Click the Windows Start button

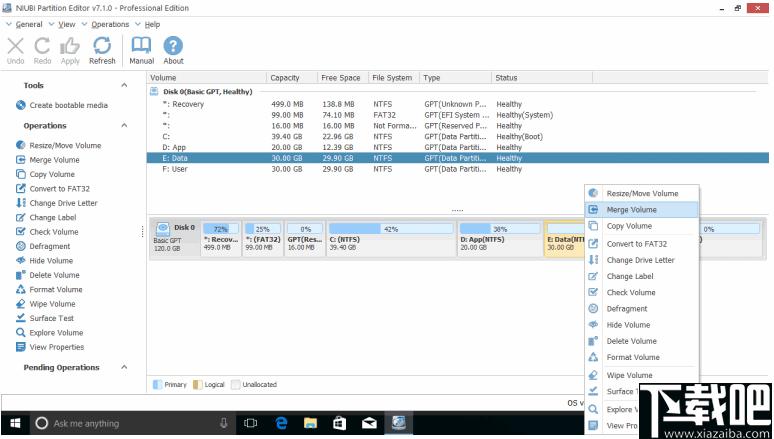pos(15,423)
